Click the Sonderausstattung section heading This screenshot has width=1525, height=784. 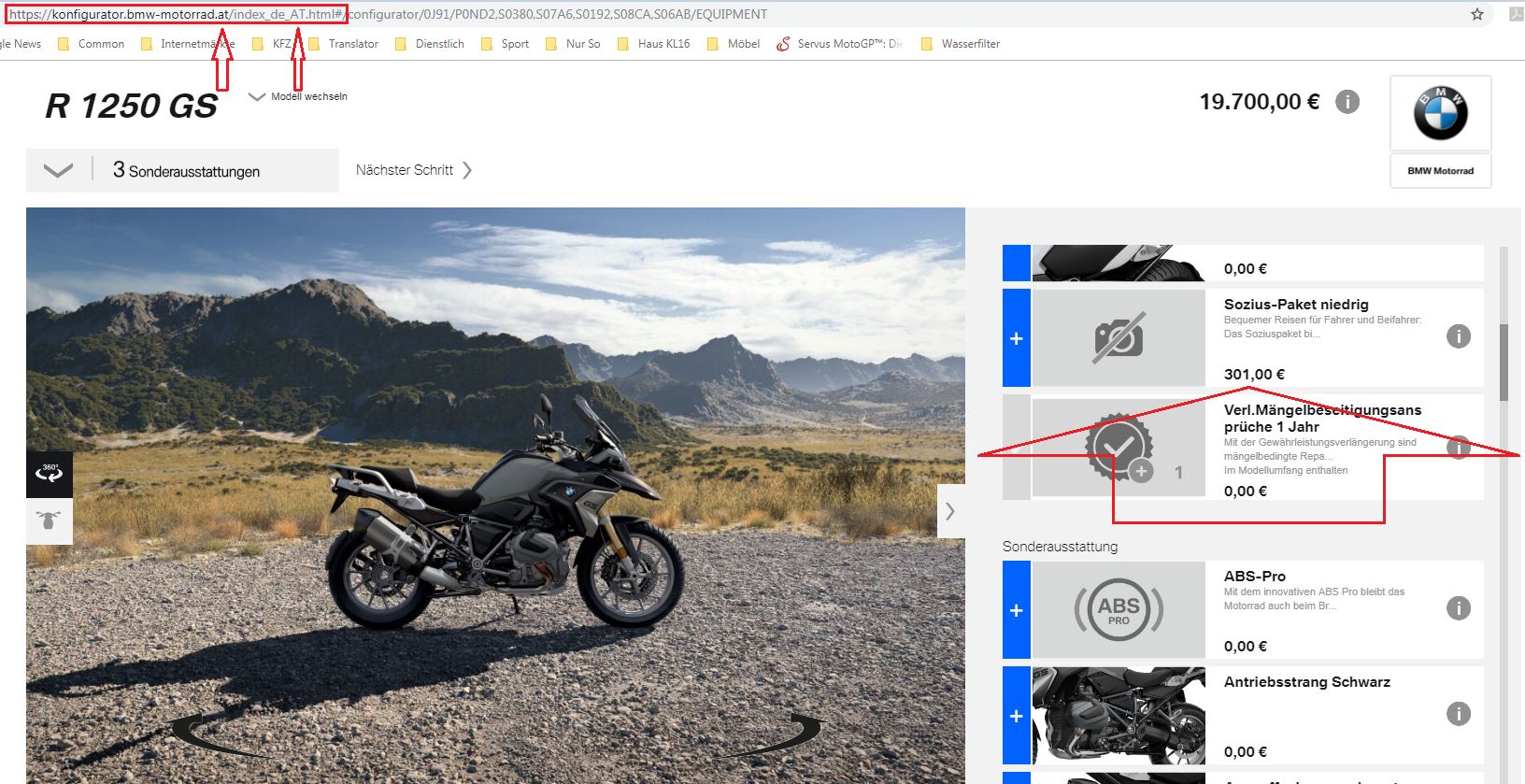coord(1060,546)
